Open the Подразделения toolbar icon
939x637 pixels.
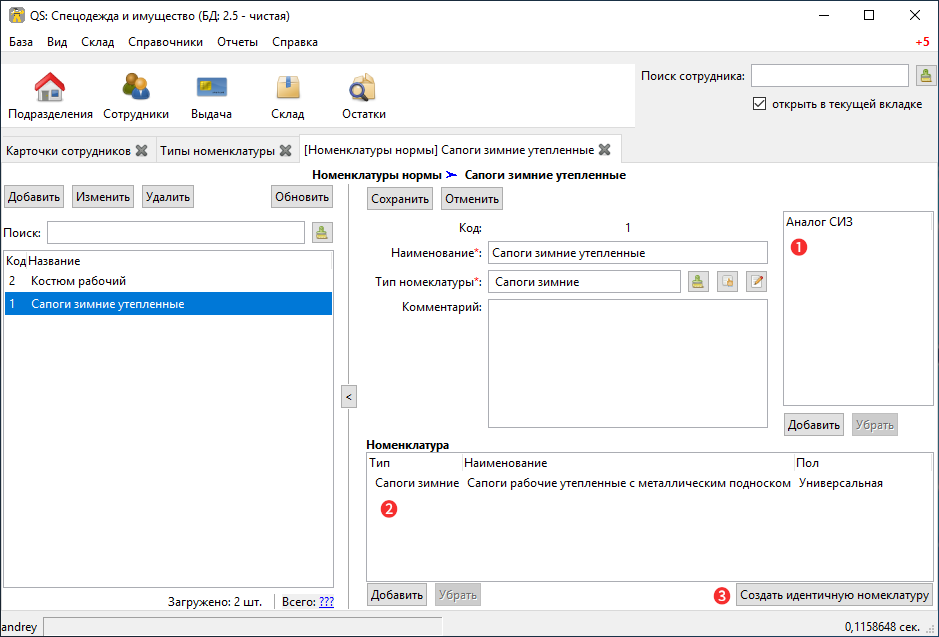pyautogui.click(x=50, y=96)
